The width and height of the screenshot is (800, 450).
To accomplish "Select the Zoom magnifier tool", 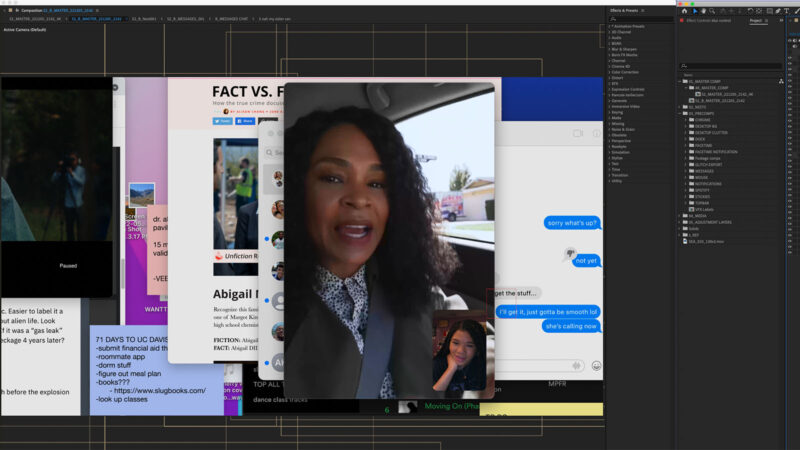I will point(711,11).
